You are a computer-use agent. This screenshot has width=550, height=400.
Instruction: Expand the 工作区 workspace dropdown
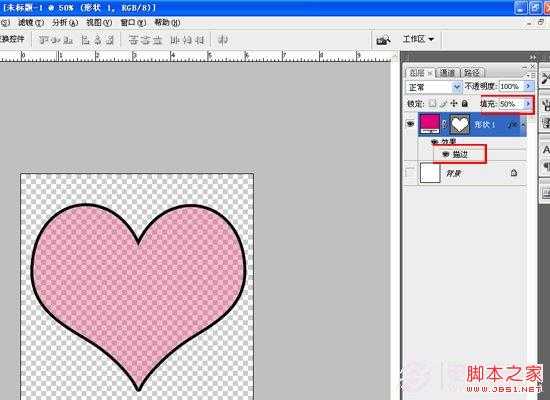[418, 39]
